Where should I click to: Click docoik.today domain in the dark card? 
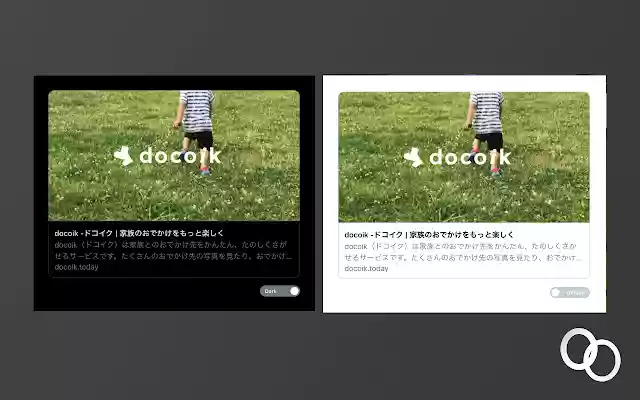tap(76, 267)
